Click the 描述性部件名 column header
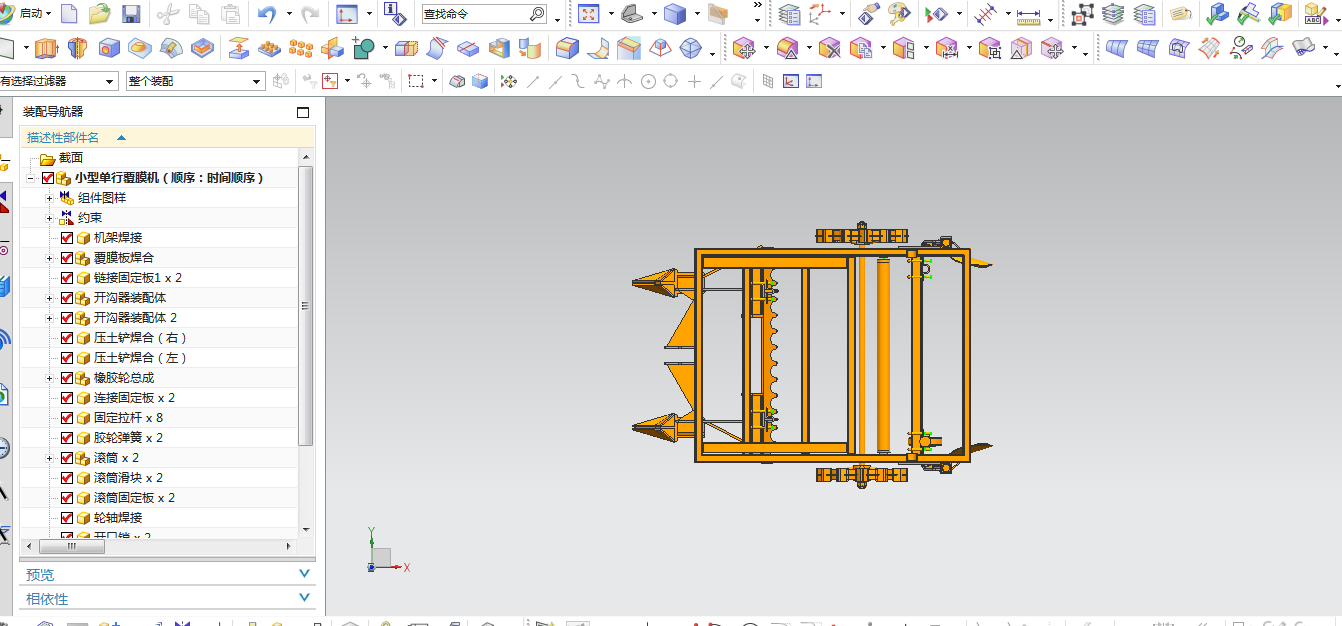 (63, 138)
